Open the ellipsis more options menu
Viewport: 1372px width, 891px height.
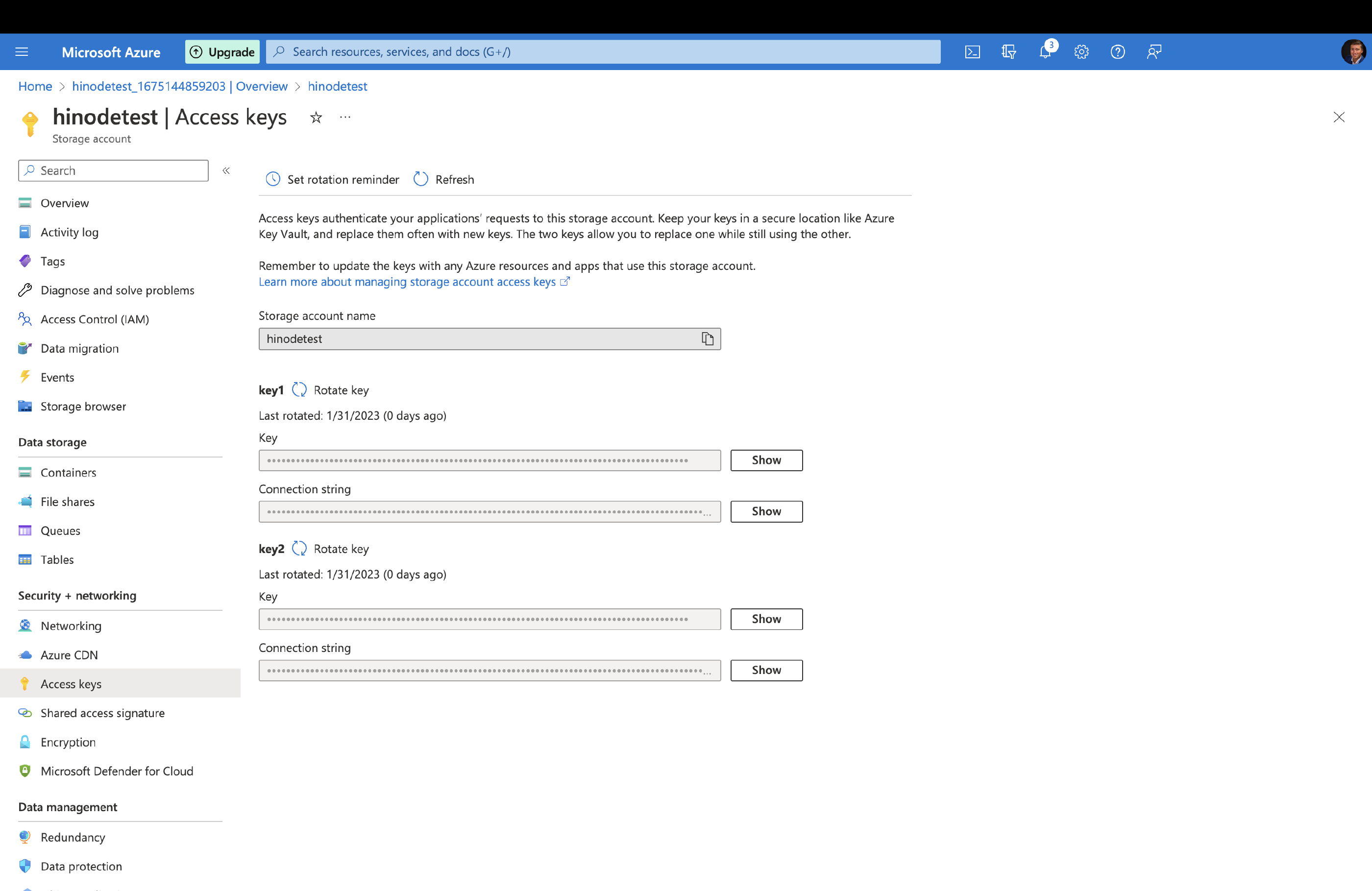pyautogui.click(x=345, y=118)
